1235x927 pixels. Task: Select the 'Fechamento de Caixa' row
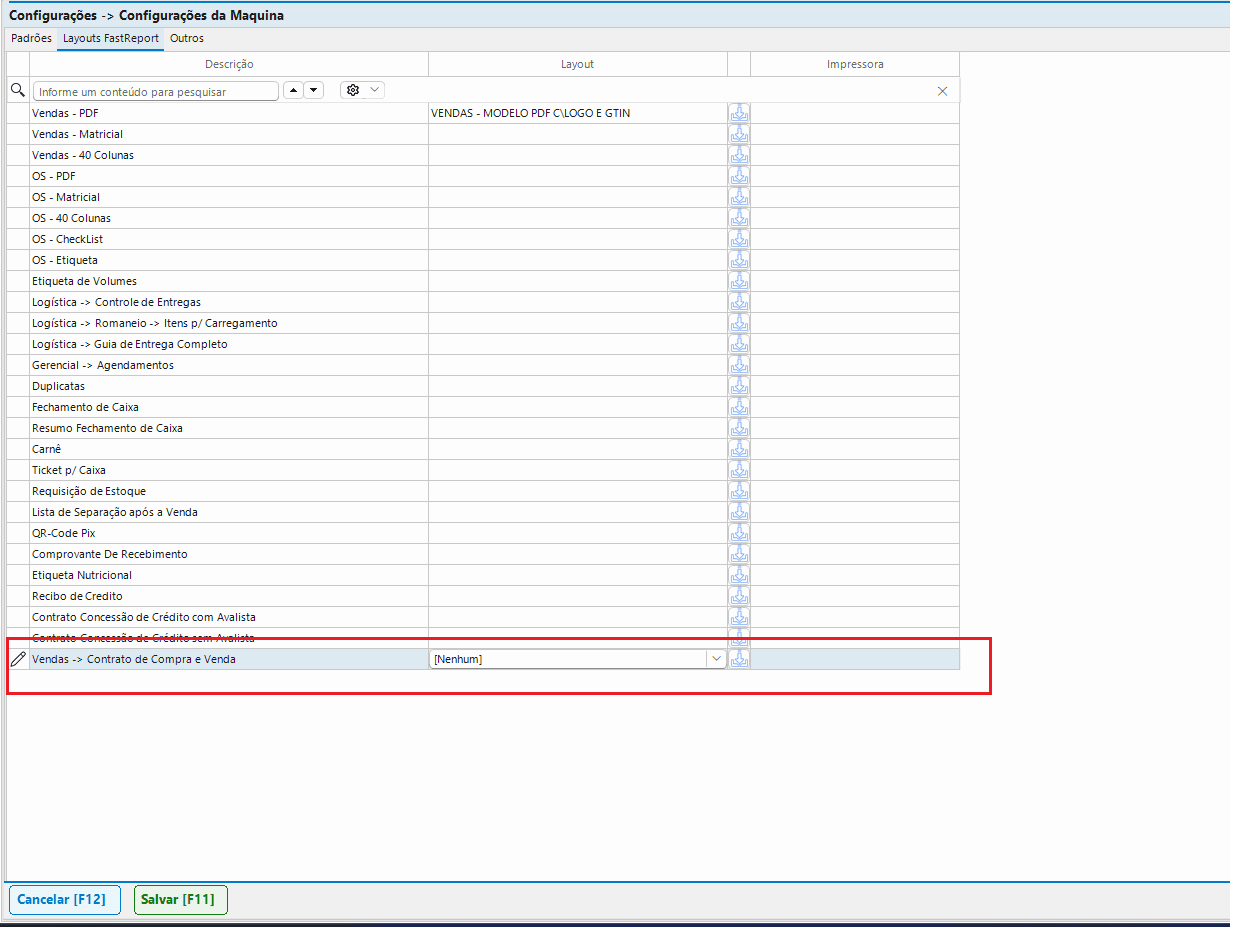(483, 407)
